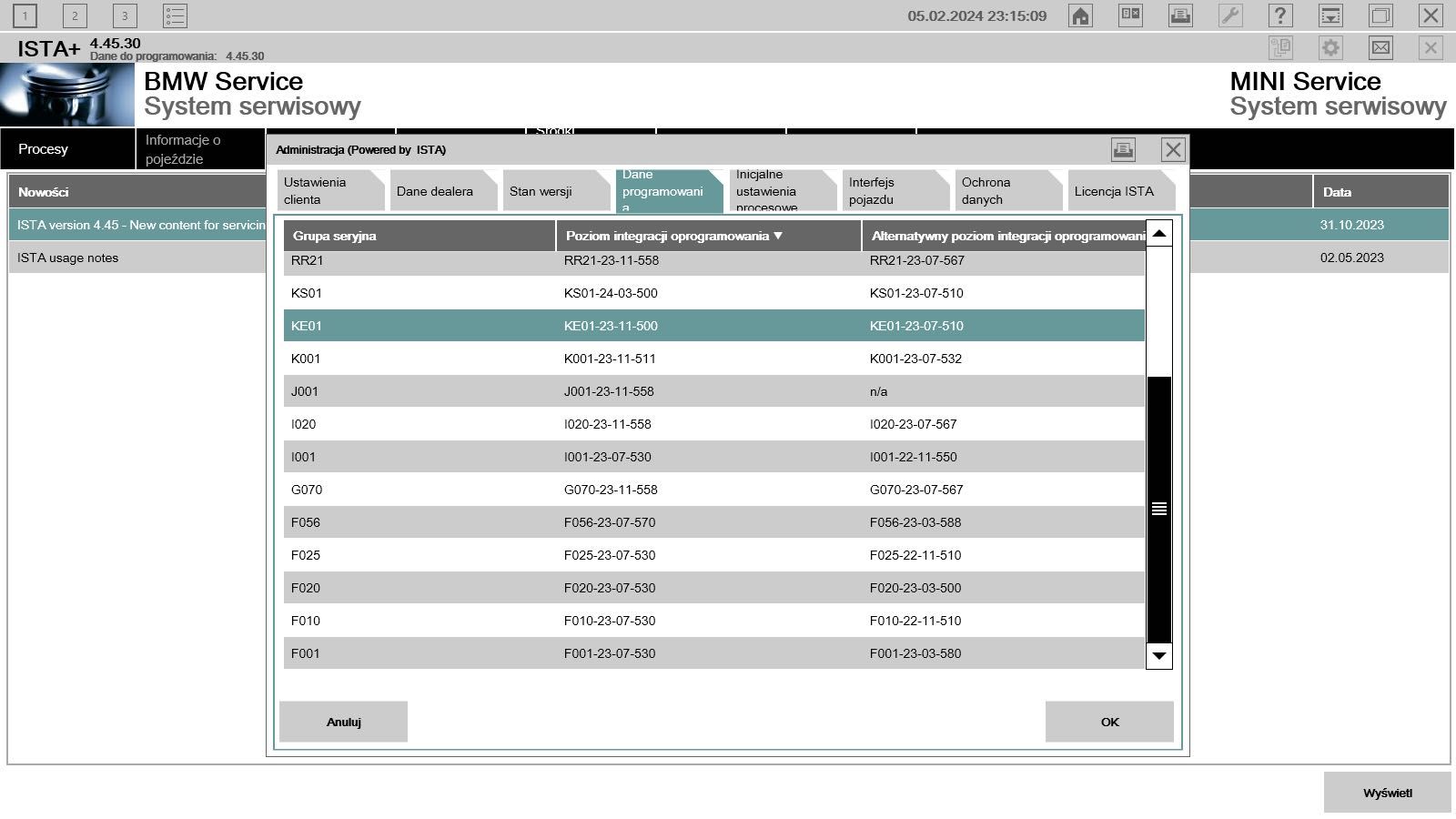Click Alternatywny poziom integracji column header
The image size is (1456, 819).
tap(1004, 236)
